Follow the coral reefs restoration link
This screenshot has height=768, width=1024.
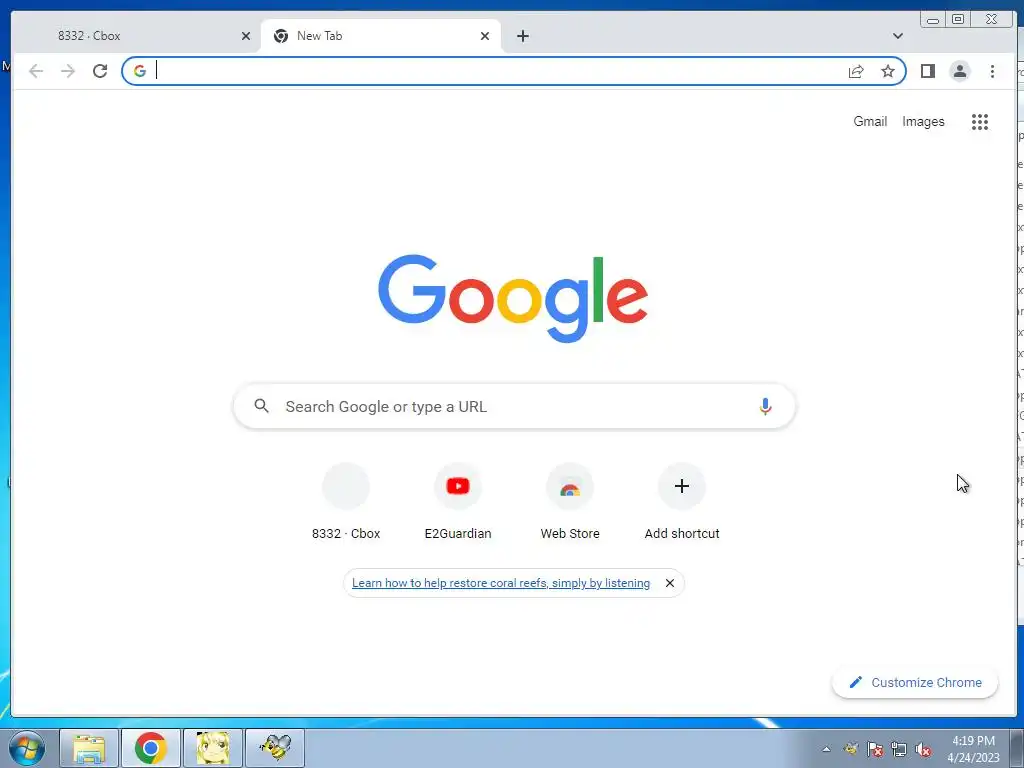click(x=501, y=583)
